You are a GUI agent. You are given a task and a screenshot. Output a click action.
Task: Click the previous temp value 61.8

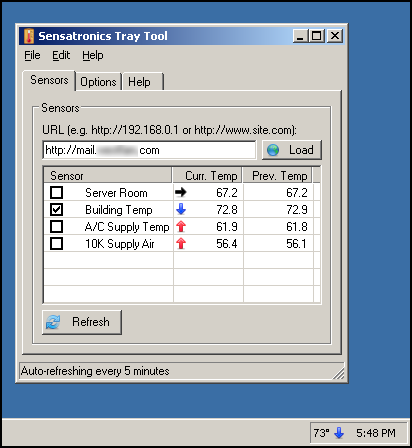click(297, 227)
